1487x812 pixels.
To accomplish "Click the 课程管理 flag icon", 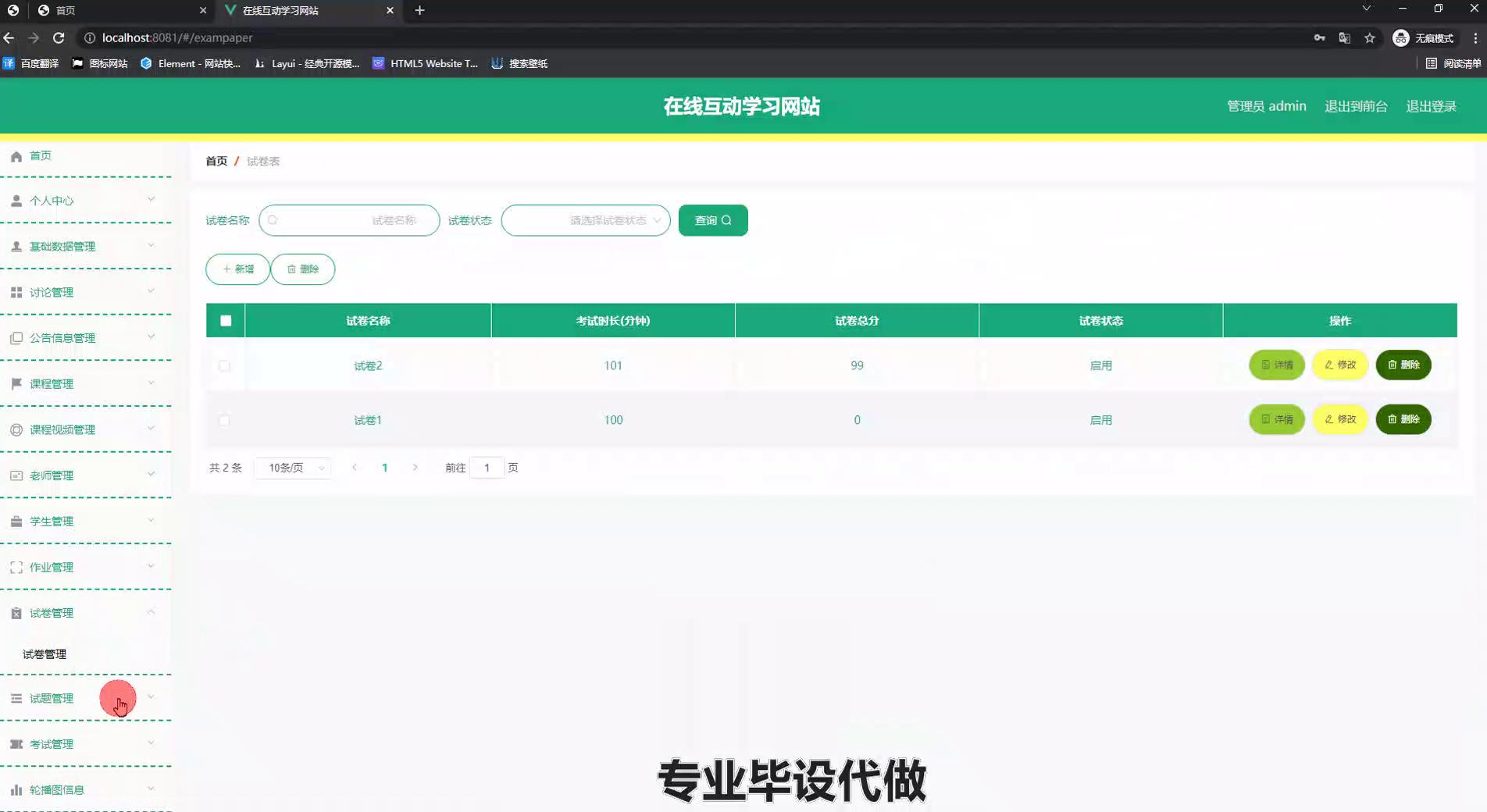I will click(x=16, y=384).
